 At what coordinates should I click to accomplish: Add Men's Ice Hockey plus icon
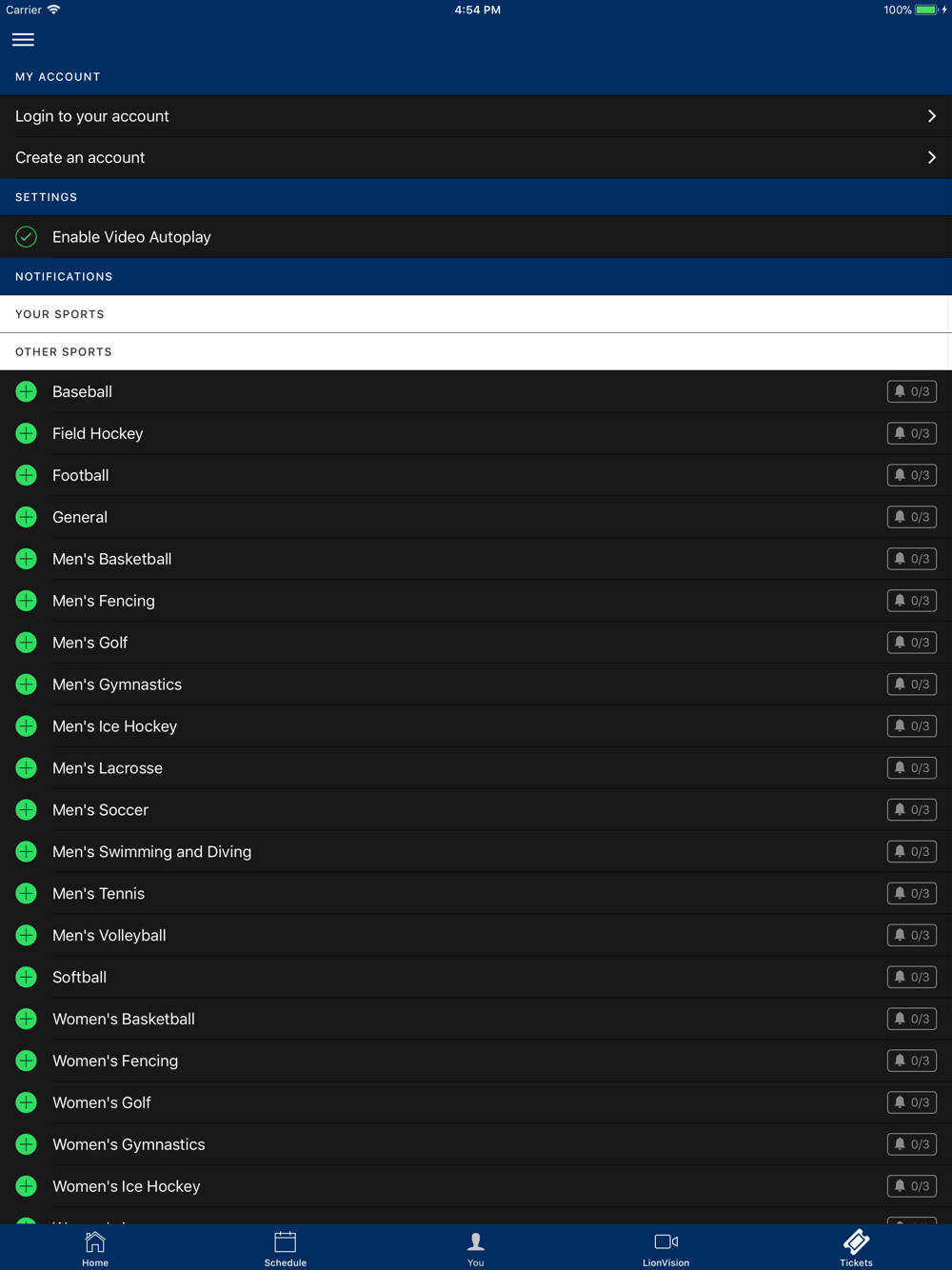(27, 726)
